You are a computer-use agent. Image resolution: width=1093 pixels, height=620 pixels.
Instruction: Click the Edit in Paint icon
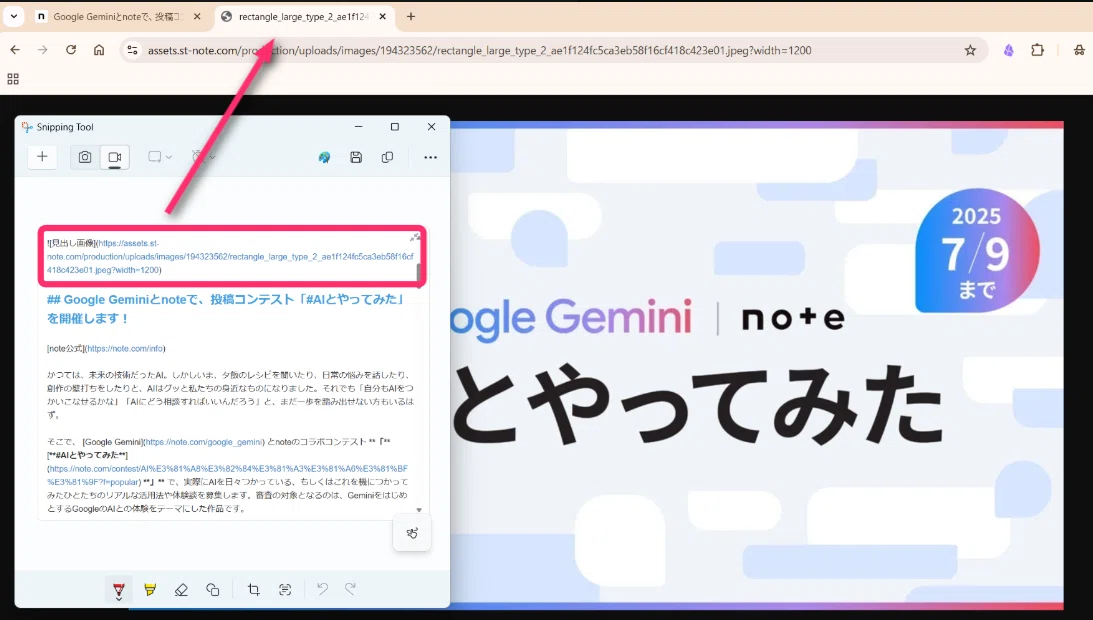click(324, 158)
